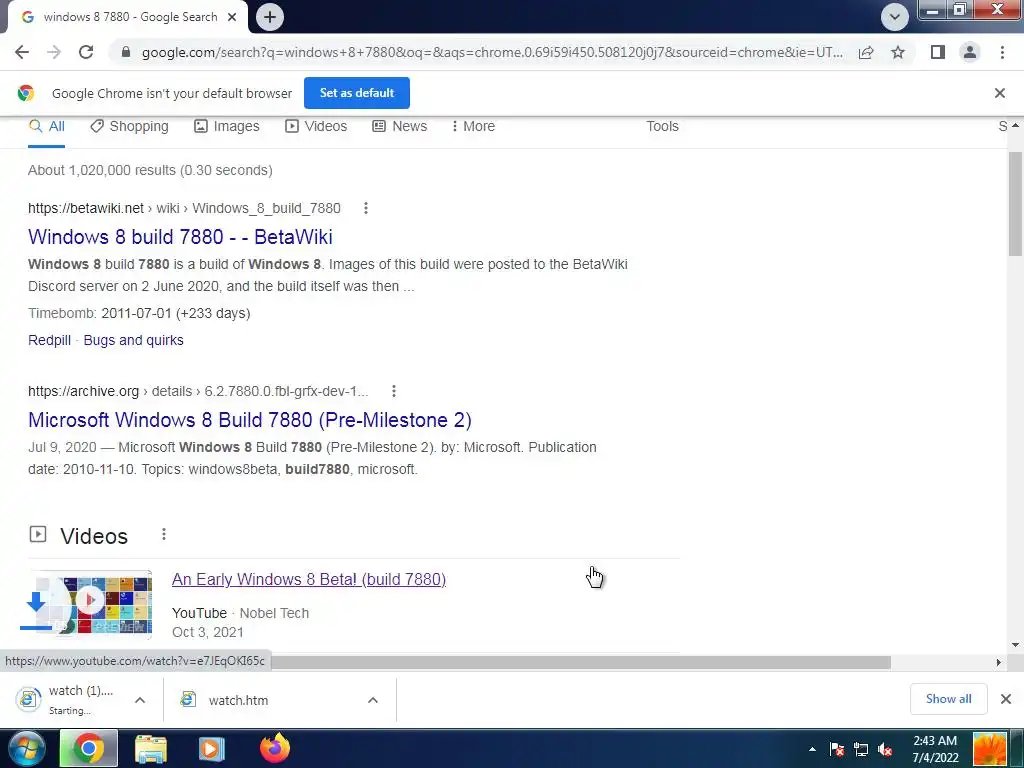
Task: Close the Google Search tab
Action: 232,17
